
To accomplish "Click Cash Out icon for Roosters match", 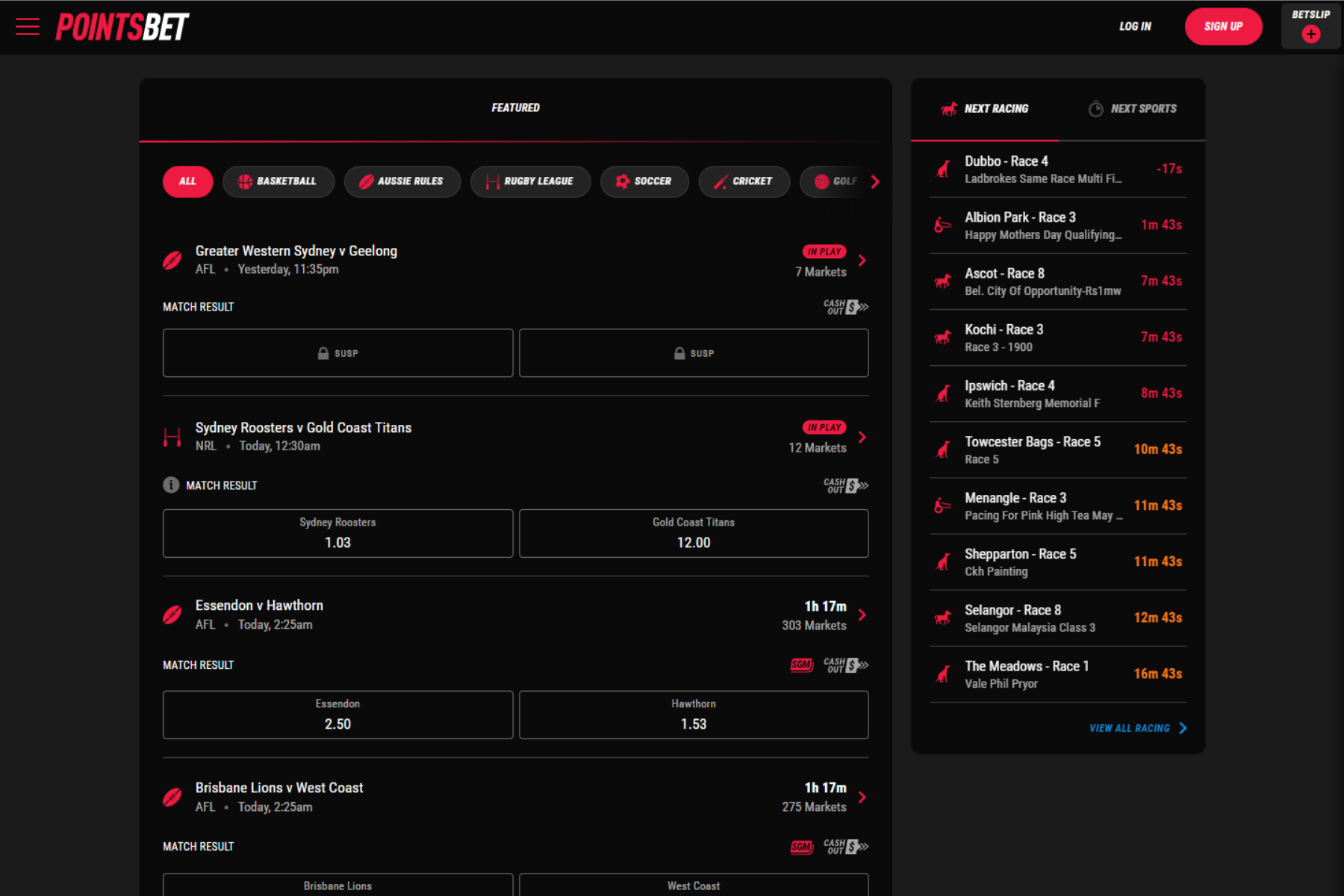I will point(845,485).
